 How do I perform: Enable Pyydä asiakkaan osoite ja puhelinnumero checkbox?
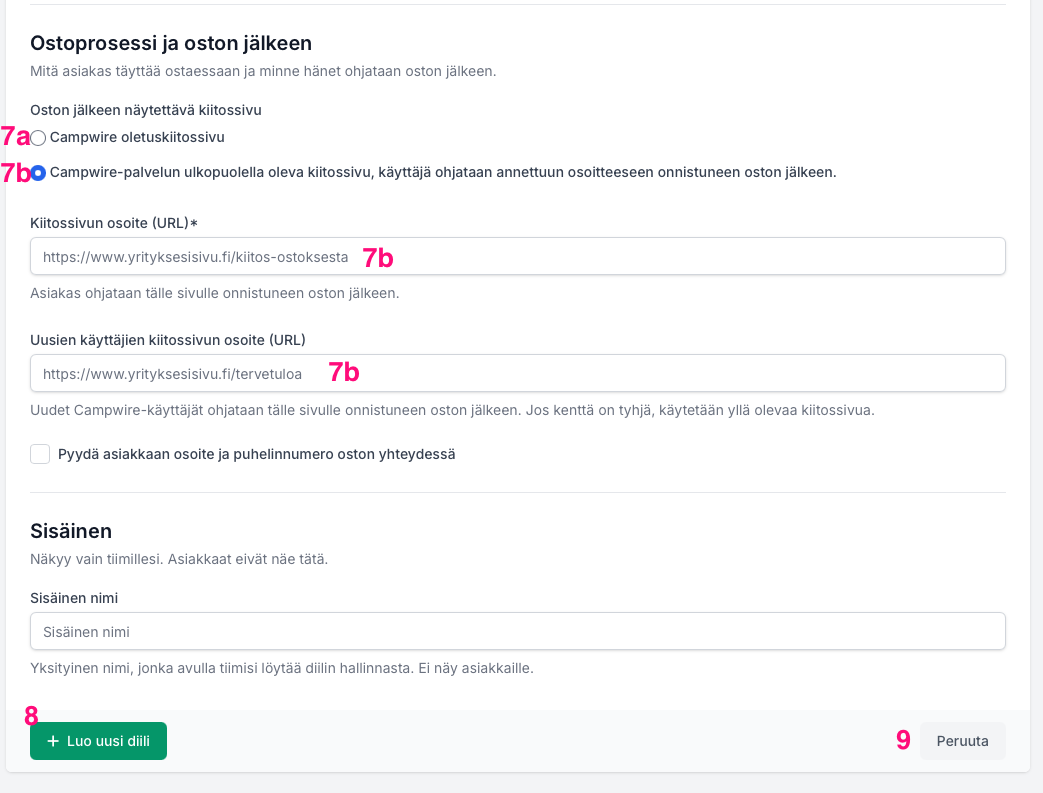pyautogui.click(x=40, y=454)
